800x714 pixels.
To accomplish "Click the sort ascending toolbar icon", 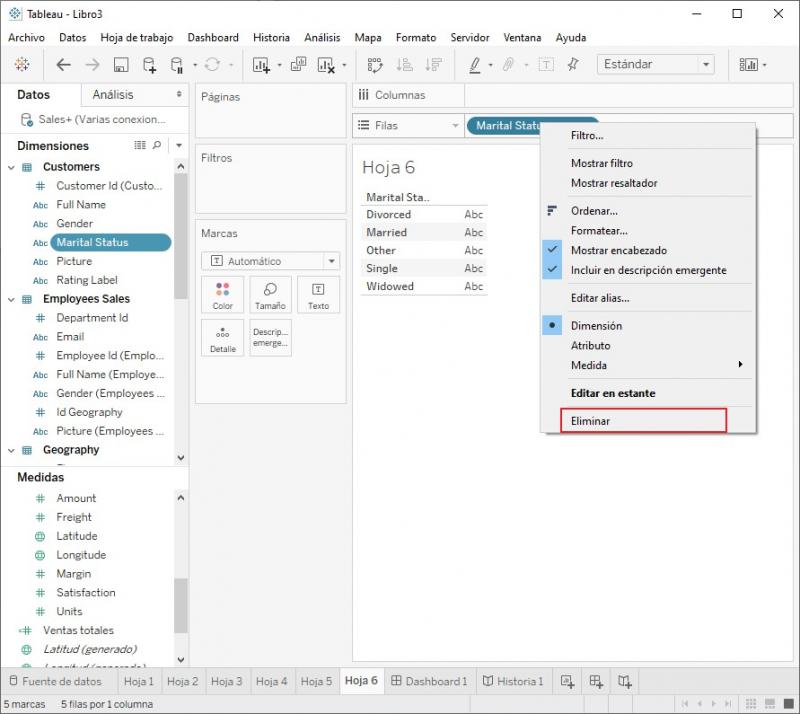I will pyautogui.click(x=405, y=65).
